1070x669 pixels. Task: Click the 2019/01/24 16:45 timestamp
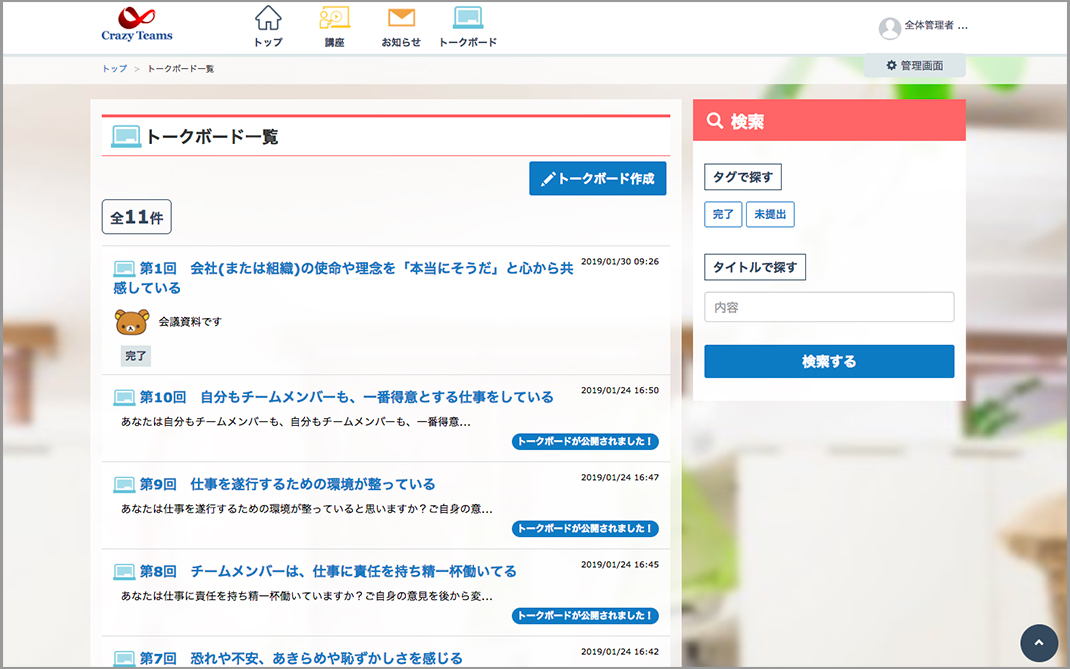620,565
